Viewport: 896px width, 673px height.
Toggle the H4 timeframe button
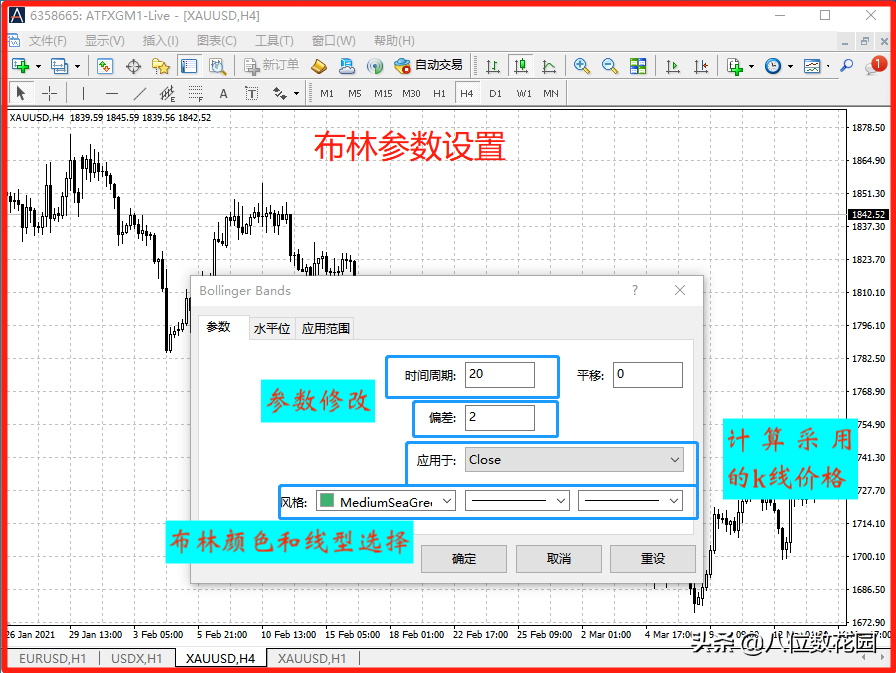467,93
